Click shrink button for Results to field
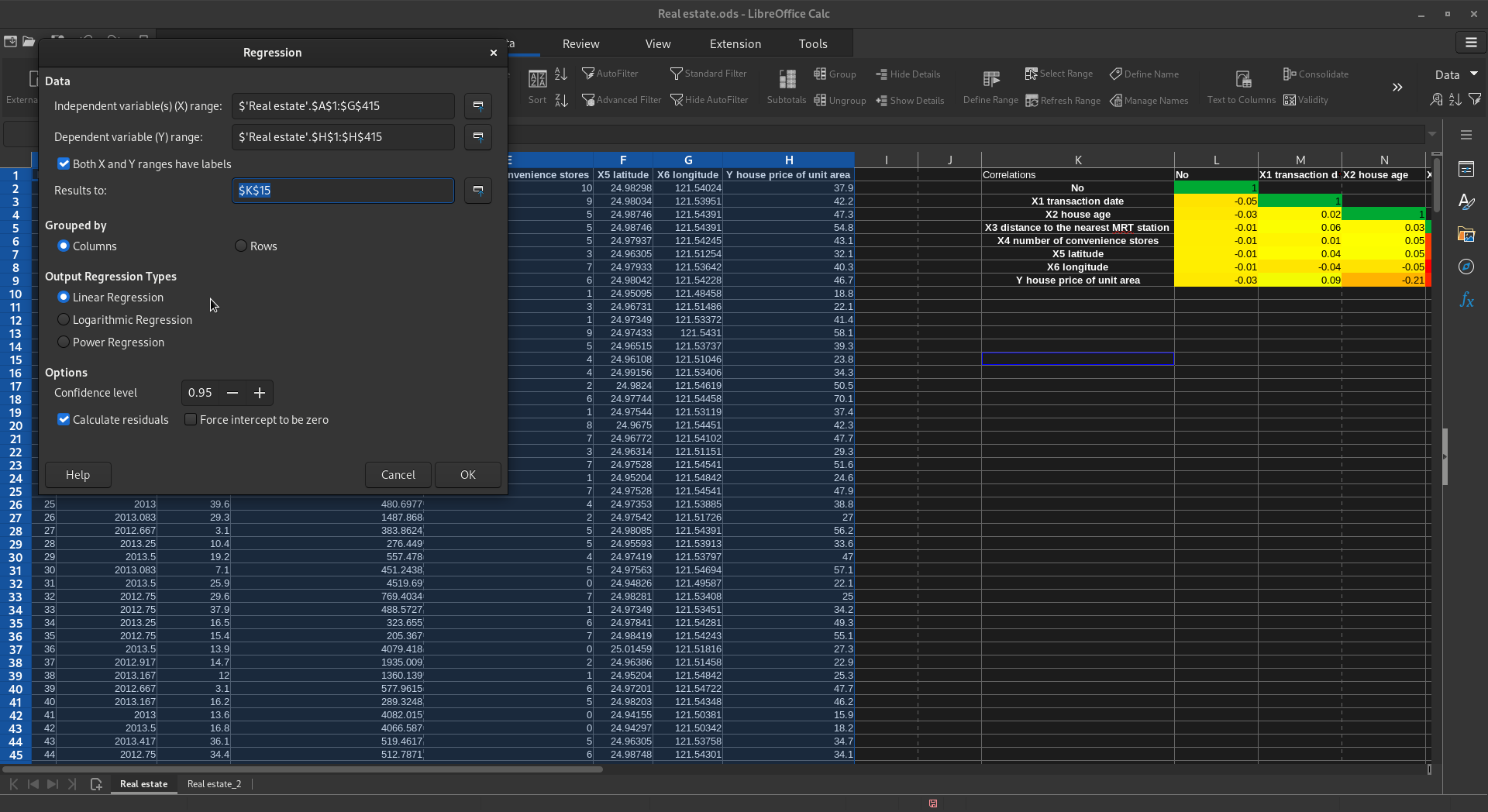 point(478,191)
